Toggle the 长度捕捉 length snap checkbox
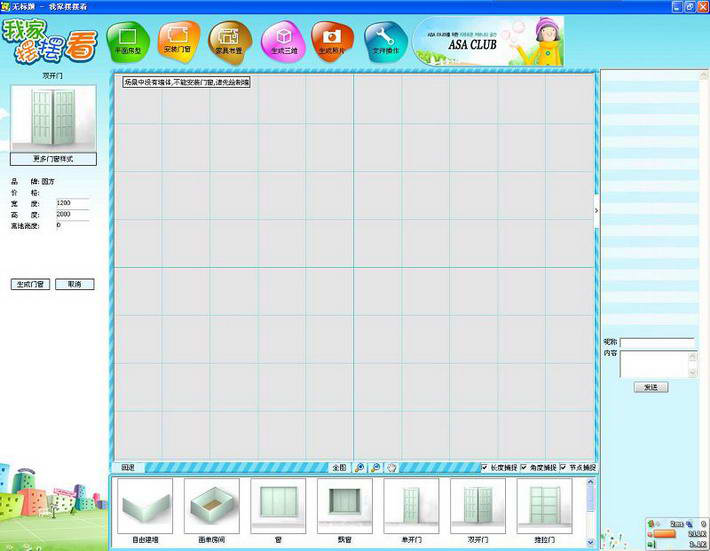 pos(485,467)
